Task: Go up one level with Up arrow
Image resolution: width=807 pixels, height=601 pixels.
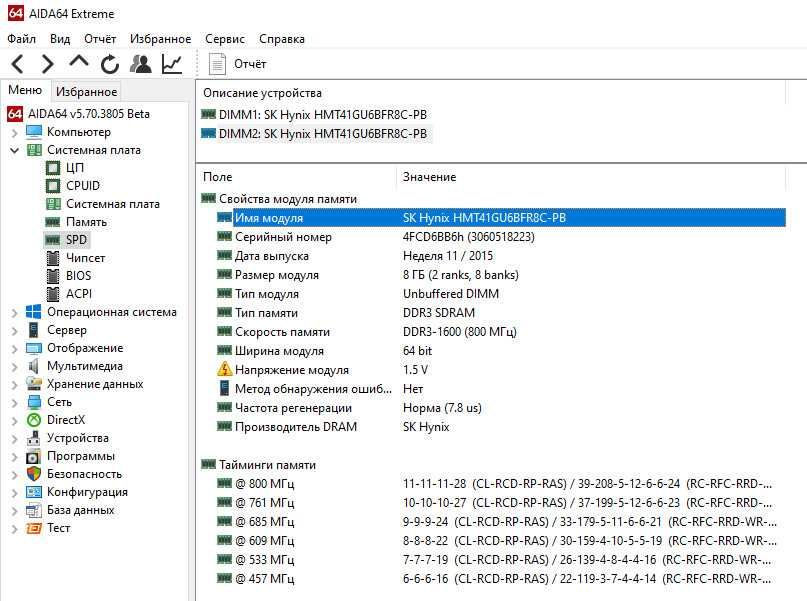Action: (x=79, y=62)
